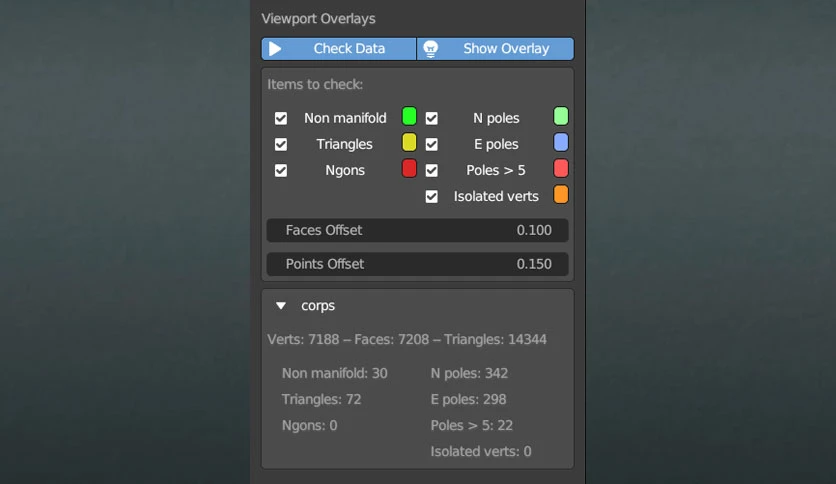Click the Show Overlay button label

pyautogui.click(x=506, y=49)
